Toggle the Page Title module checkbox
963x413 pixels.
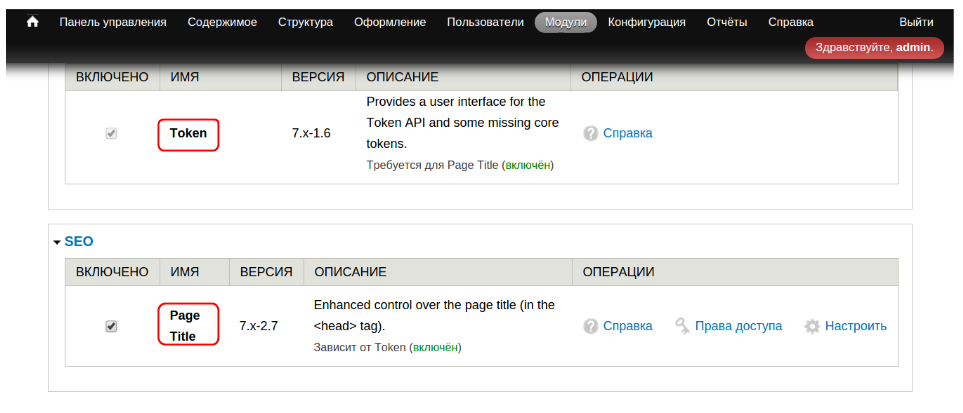click(x=111, y=326)
